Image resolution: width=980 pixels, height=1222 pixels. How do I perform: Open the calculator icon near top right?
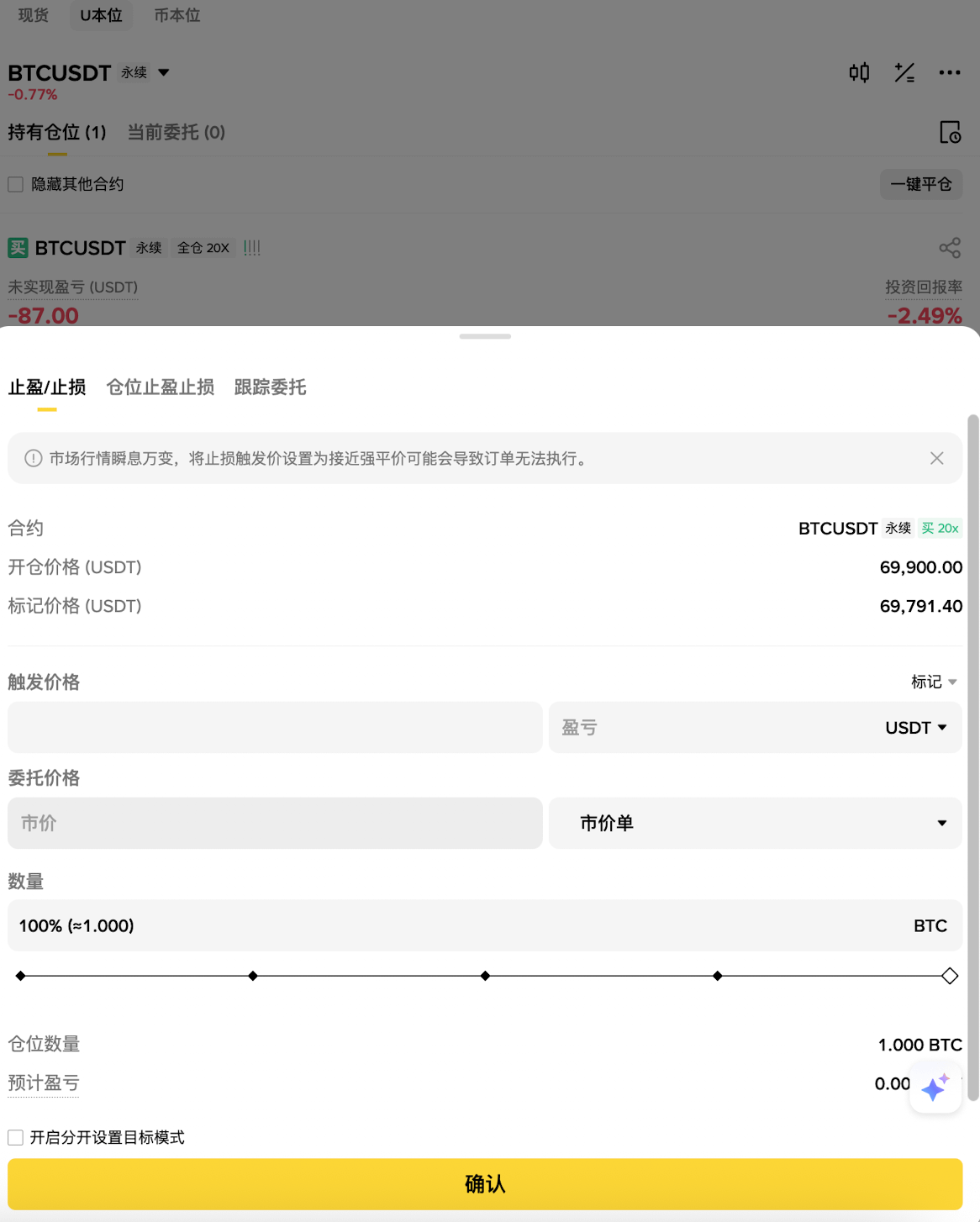coord(906,72)
